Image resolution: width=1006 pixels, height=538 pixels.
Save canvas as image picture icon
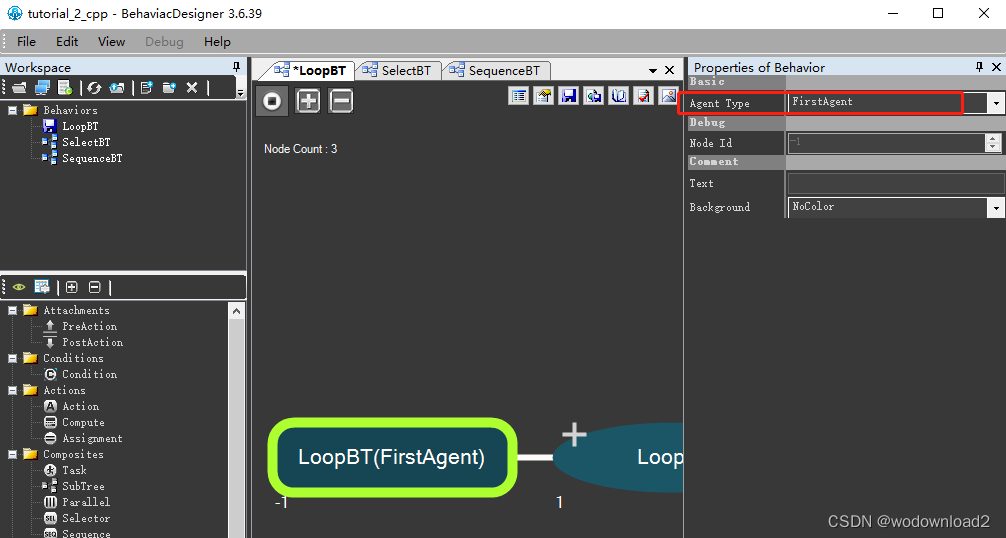(x=668, y=96)
